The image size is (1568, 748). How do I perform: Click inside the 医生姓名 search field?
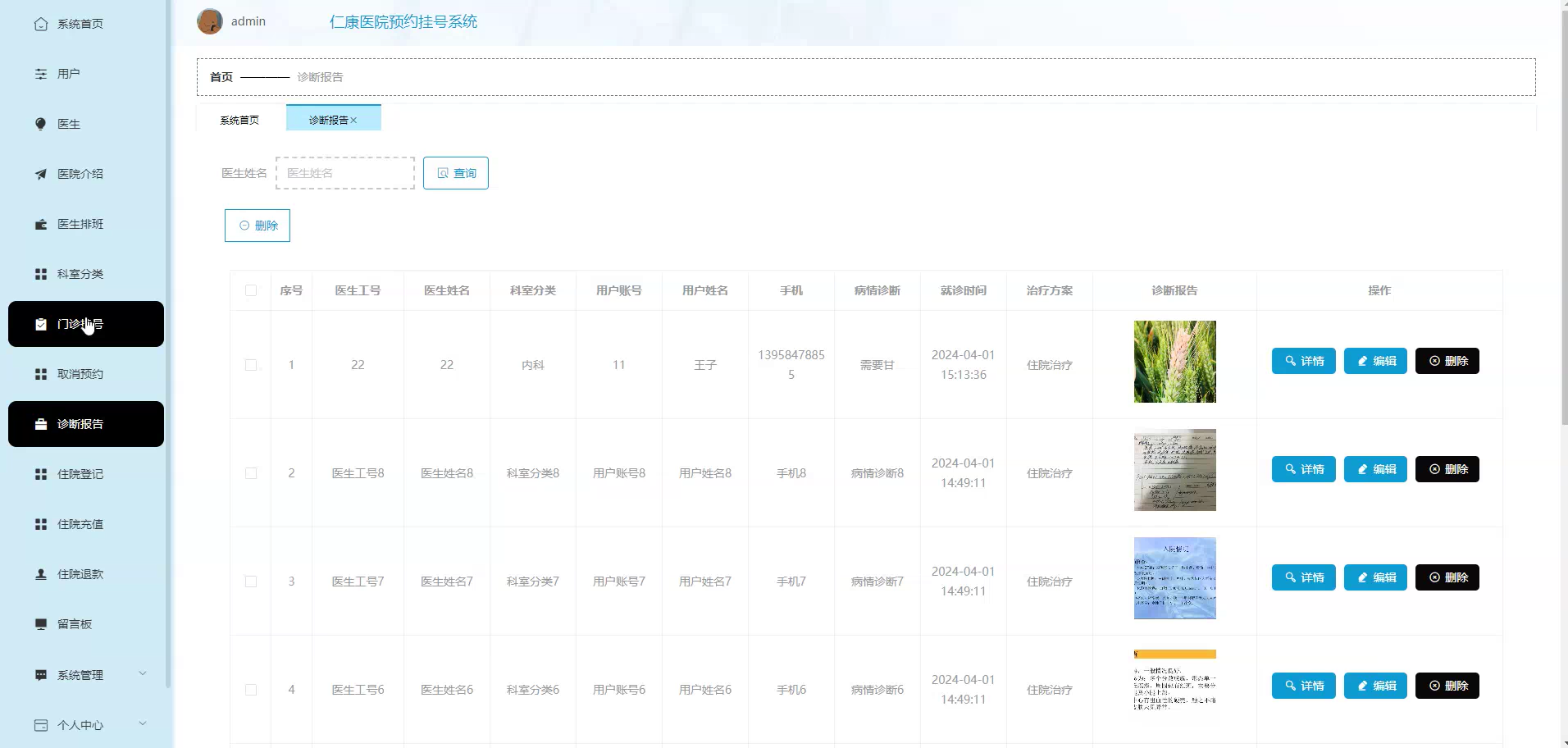(344, 173)
